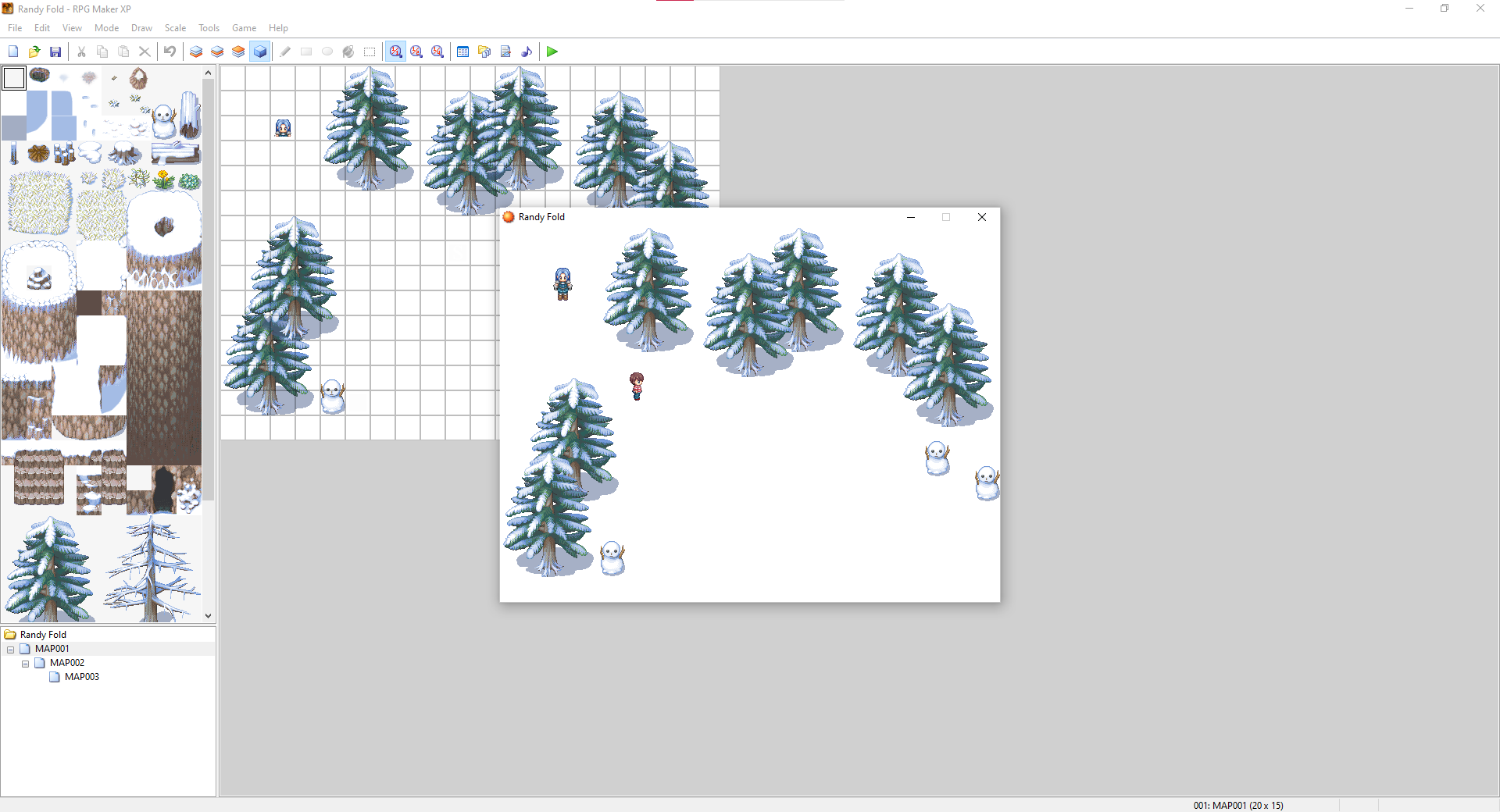The image size is (1500, 812).
Task: Collapse the MAP001 tree node
Action: tap(11, 650)
